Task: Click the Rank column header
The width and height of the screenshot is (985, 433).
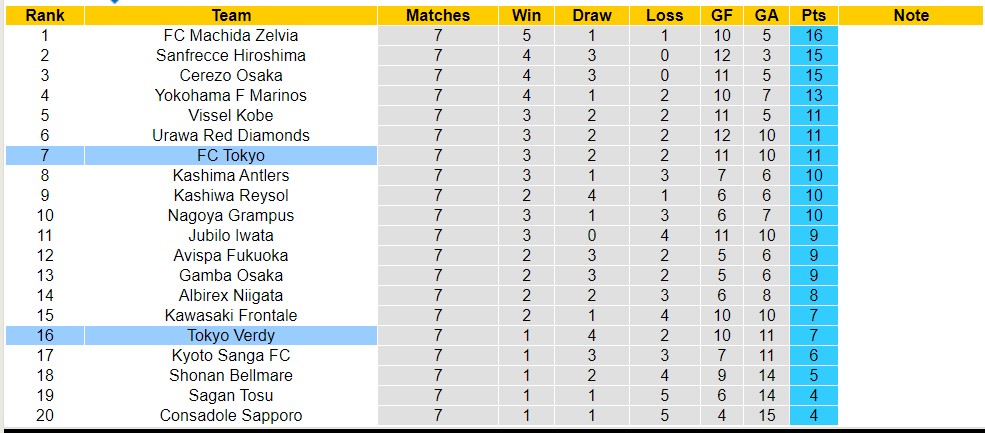Action: (44, 15)
